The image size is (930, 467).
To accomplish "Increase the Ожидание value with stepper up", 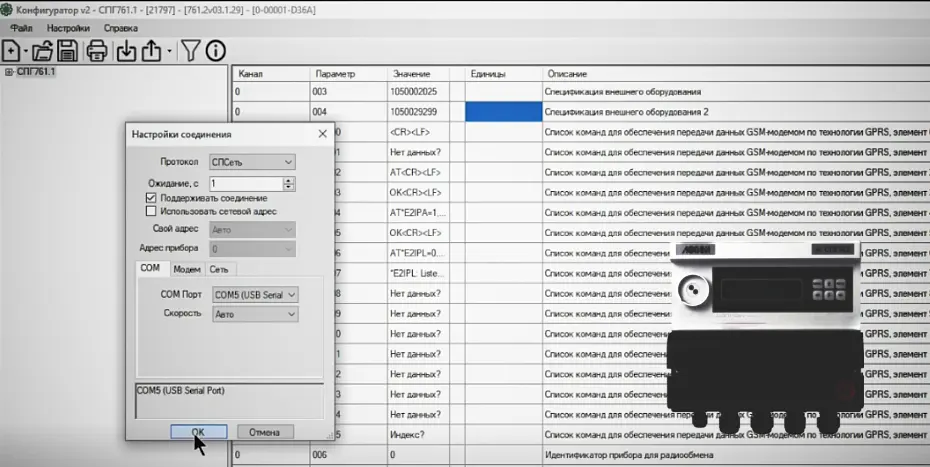I will coord(289,180).
